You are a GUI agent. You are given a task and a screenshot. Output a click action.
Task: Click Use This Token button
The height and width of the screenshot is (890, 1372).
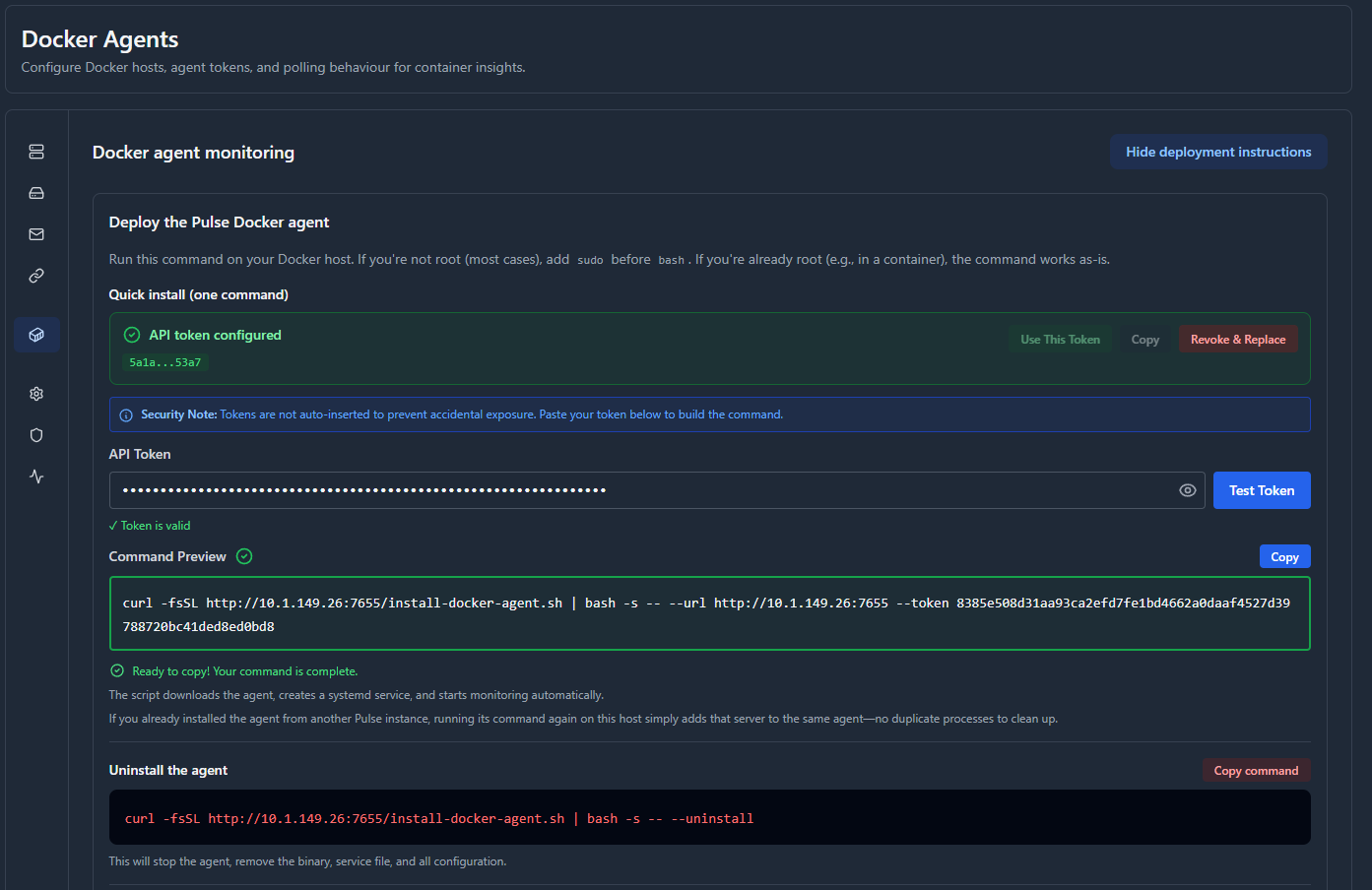[x=1060, y=340]
